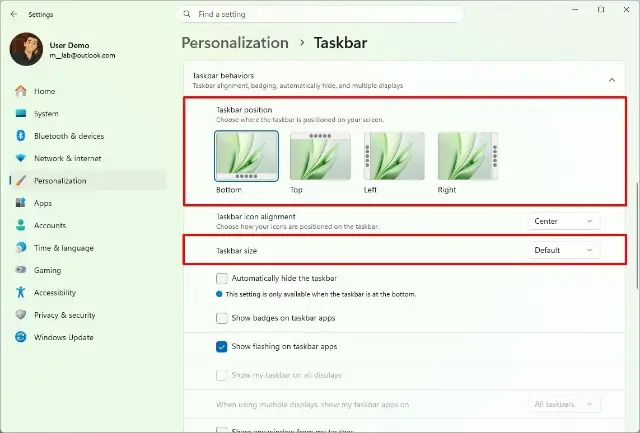Go back with the Settings arrow icon
The width and height of the screenshot is (640, 433).
tap(14, 14)
